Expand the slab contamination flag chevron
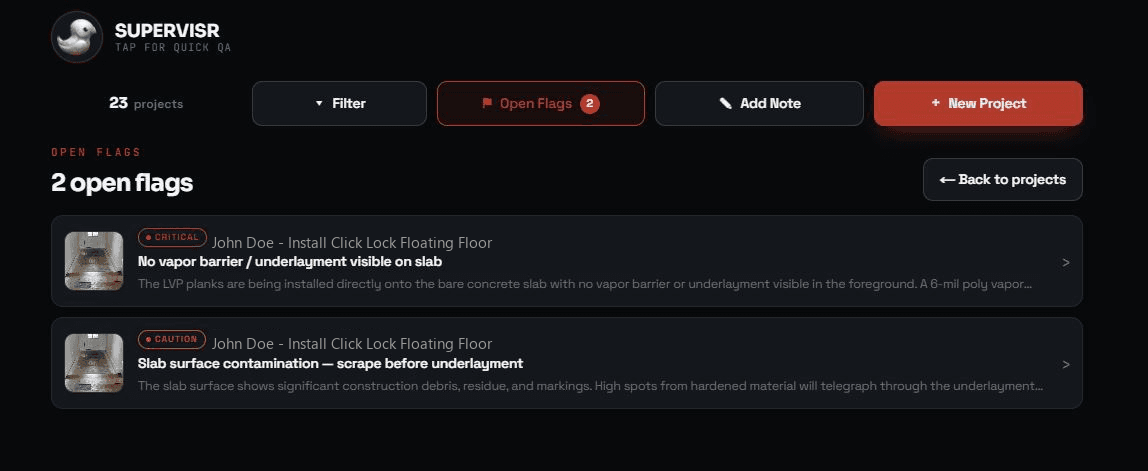This screenshot has height=471, width=1148. (1066, 364)
